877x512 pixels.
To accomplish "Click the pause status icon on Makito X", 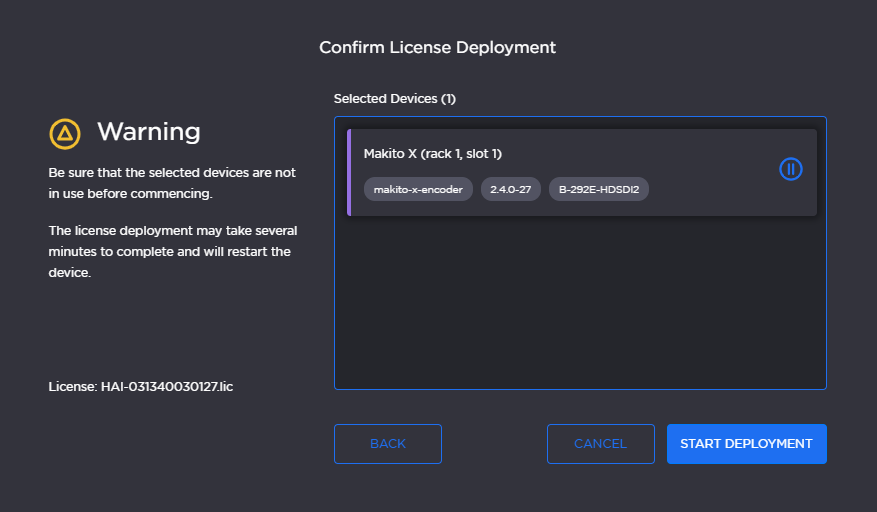I will click(790, 169).
